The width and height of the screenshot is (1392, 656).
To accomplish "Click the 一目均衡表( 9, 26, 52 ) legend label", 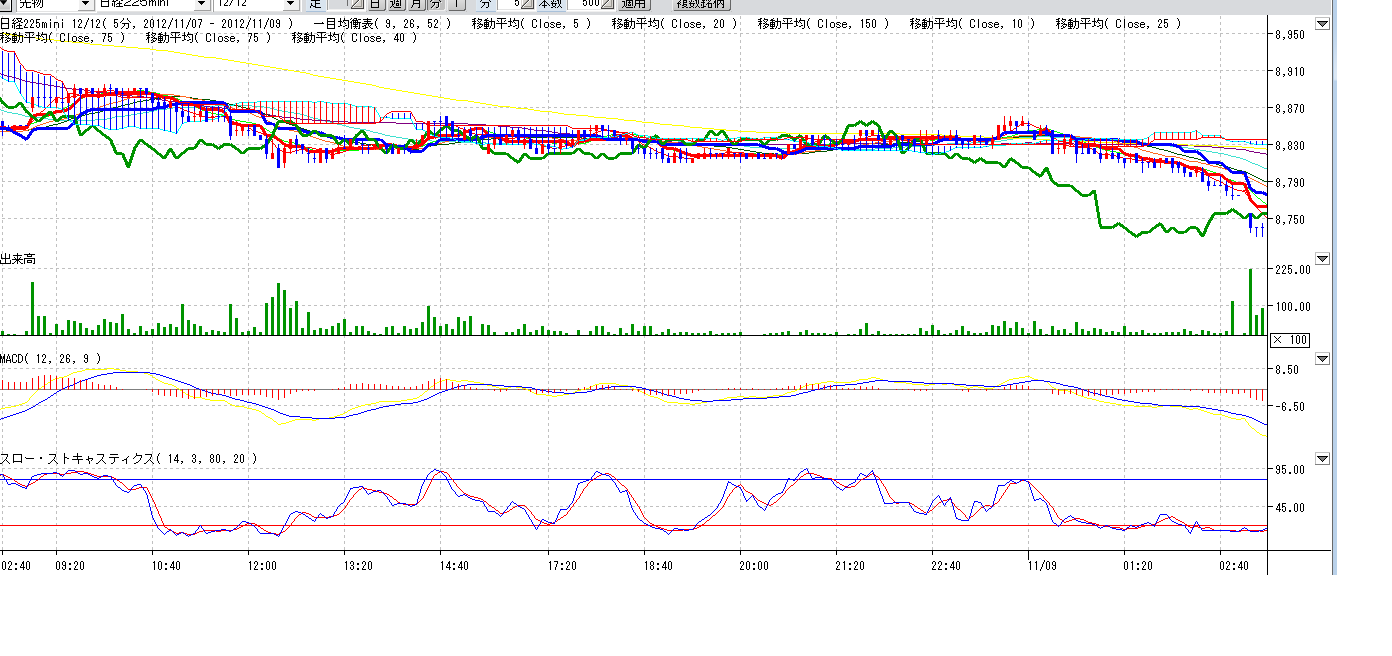I will (x=381, y=23).
